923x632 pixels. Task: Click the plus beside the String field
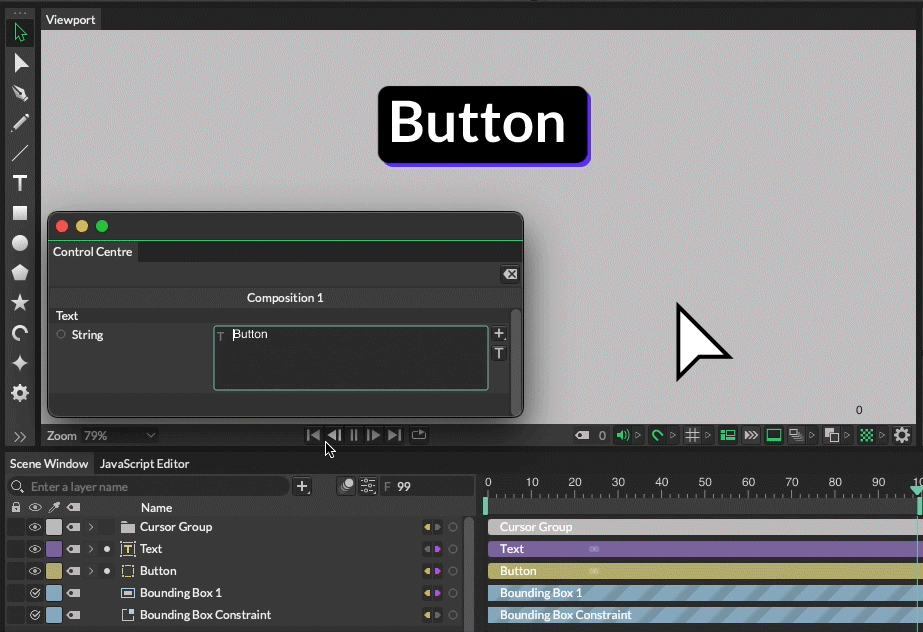point(499,333)
